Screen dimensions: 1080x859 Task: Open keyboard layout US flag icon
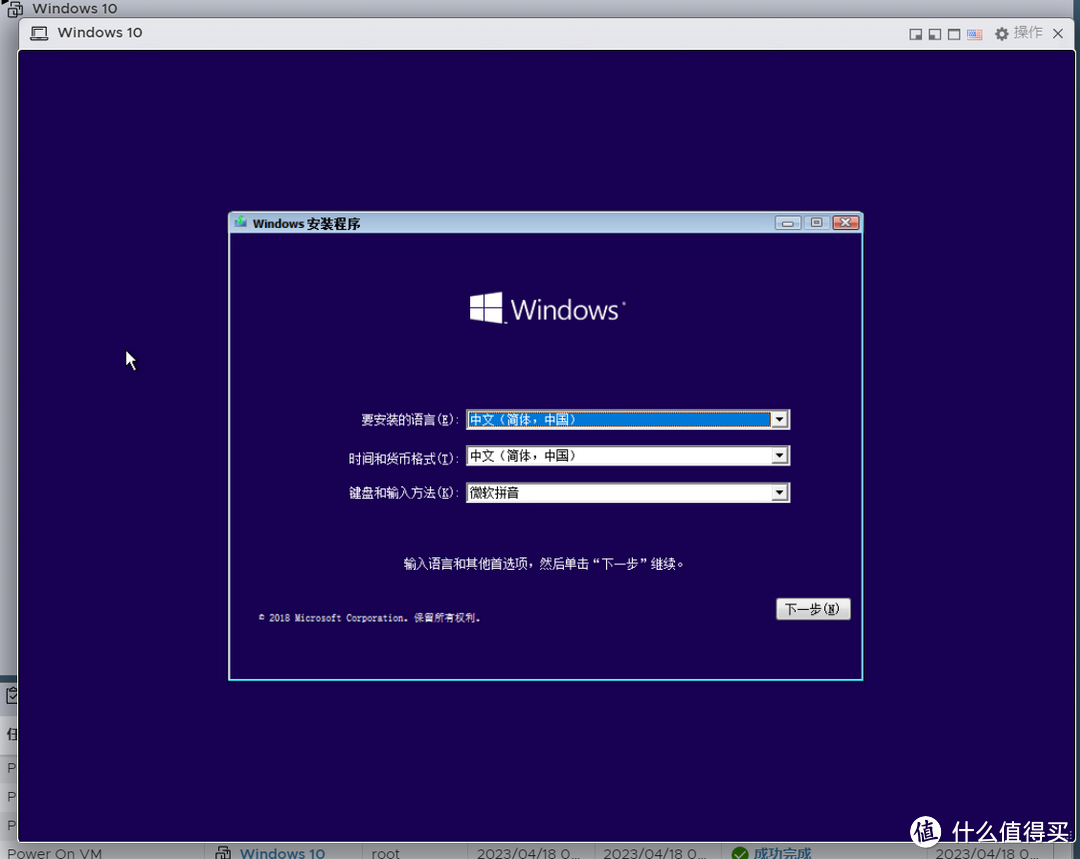coord(974,34)
